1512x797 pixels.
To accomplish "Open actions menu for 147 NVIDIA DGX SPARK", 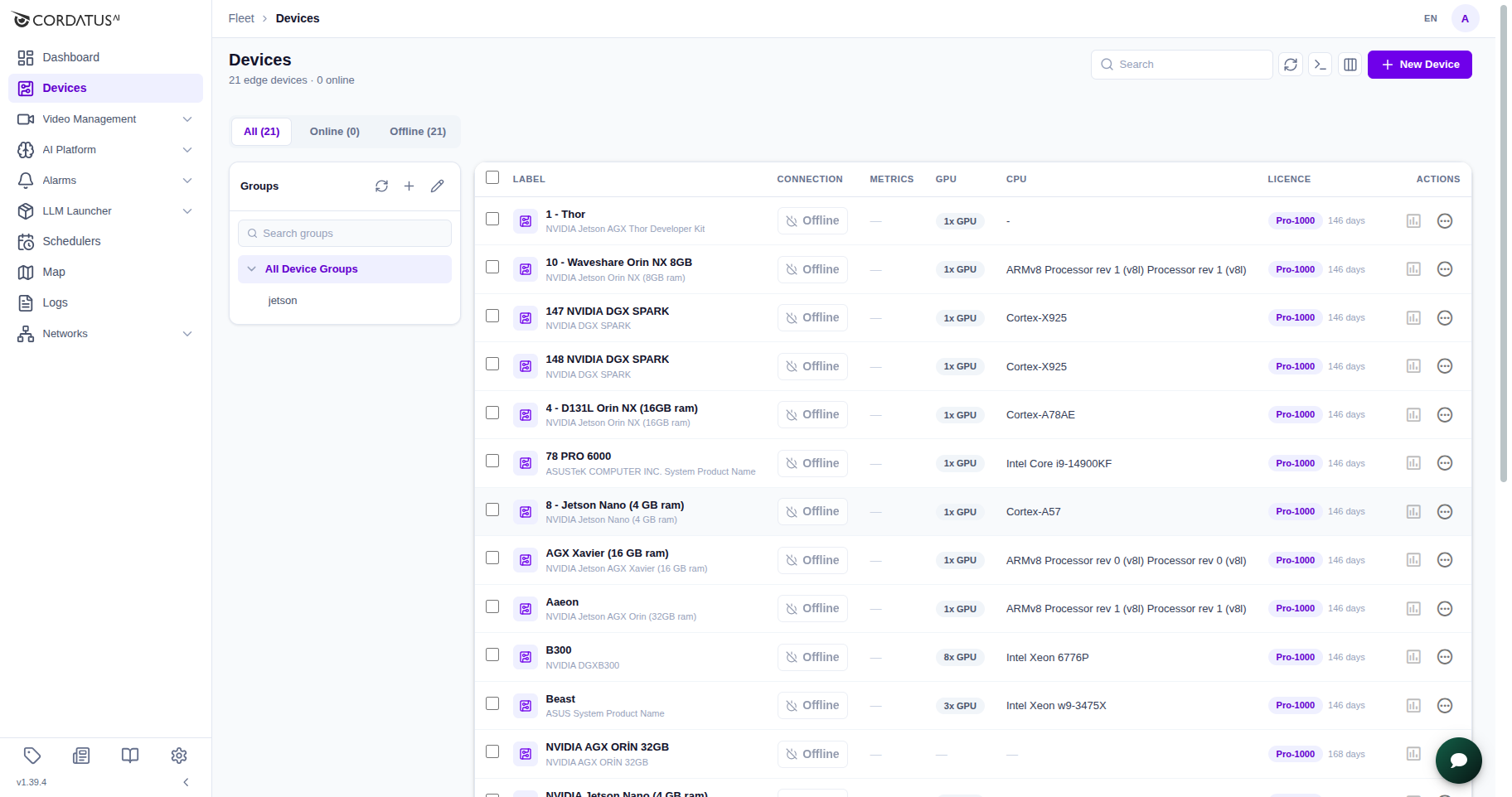I will pyautogui.click(x=1445, y=318).
